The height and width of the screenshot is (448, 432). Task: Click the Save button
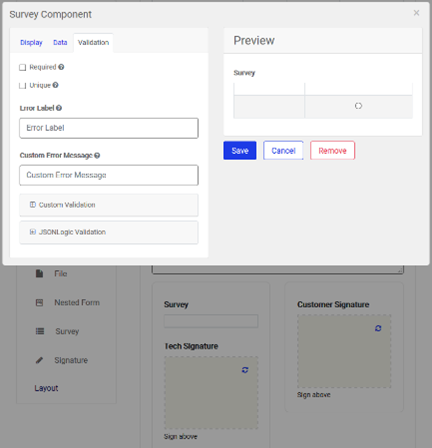tap(240, 151)
